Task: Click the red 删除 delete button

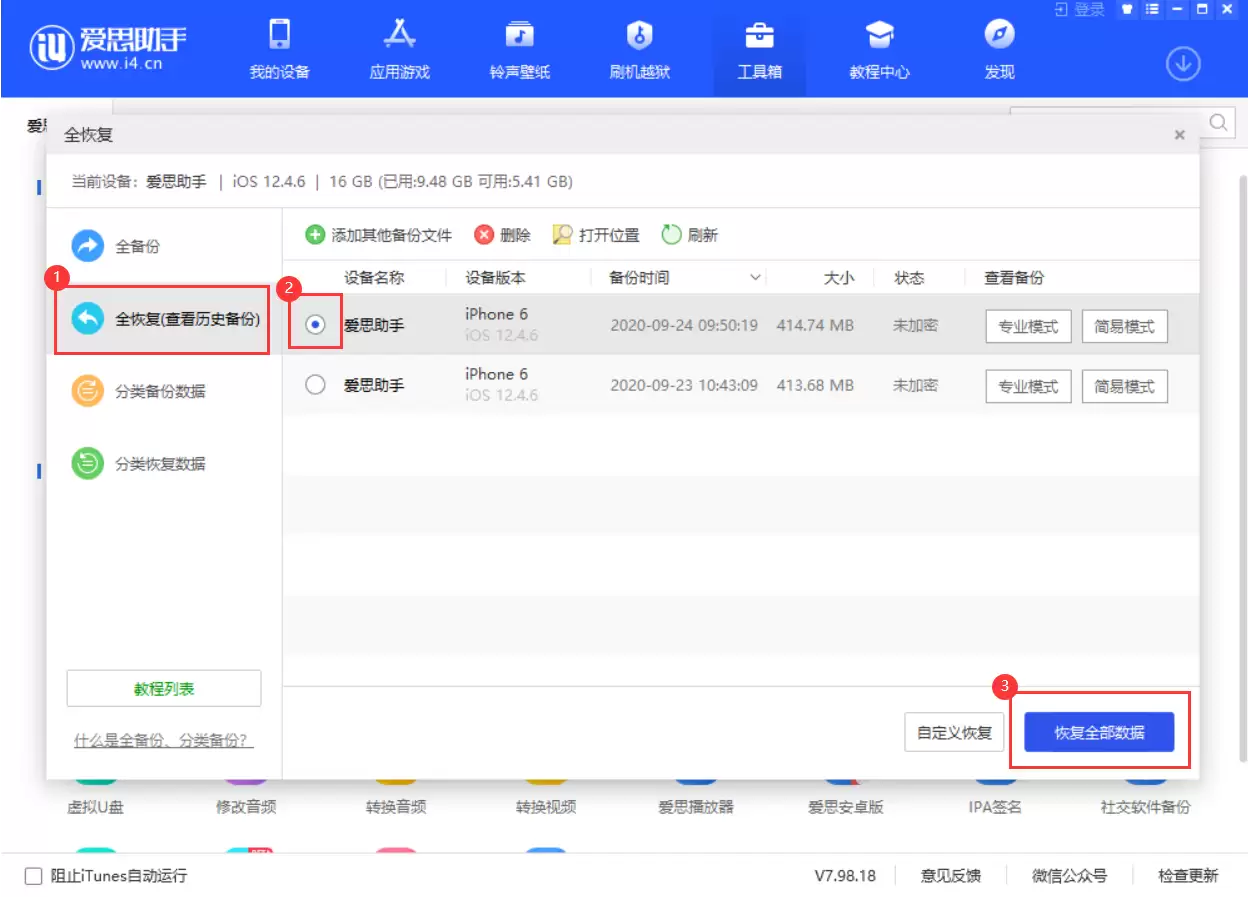Action: (x=502, y=235)
